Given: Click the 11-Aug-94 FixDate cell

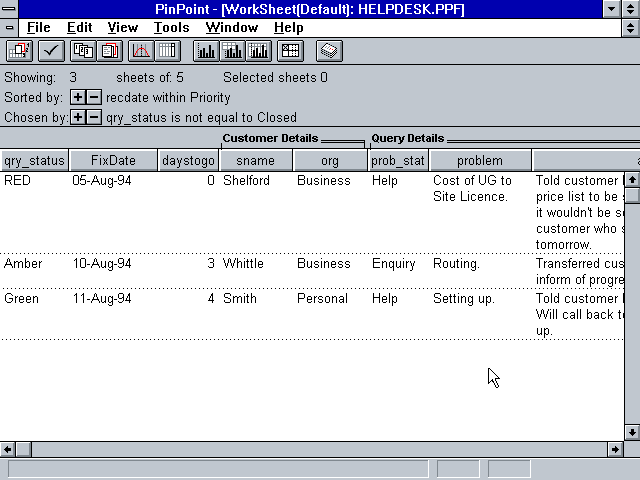Looking at the screenshot, I should (102, 299).
